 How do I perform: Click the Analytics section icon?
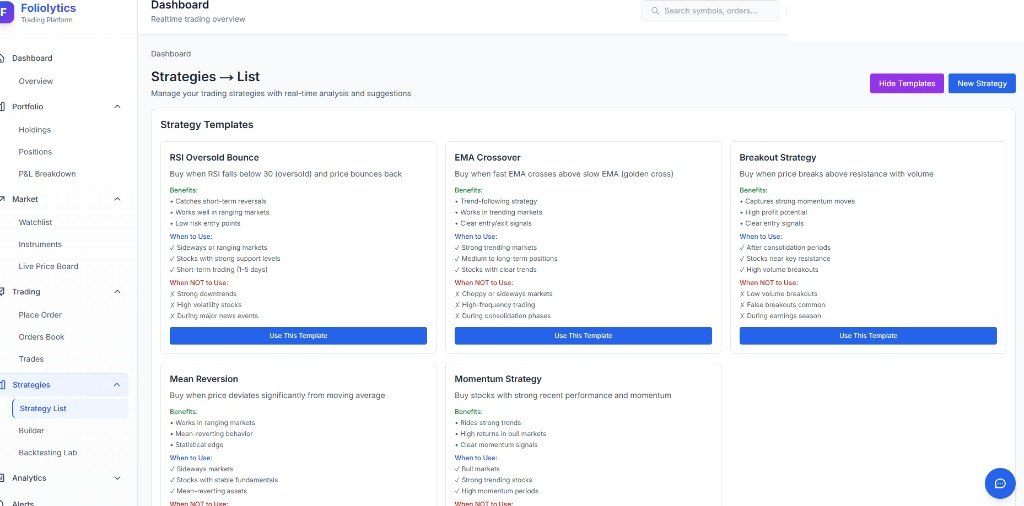(2, 478)
